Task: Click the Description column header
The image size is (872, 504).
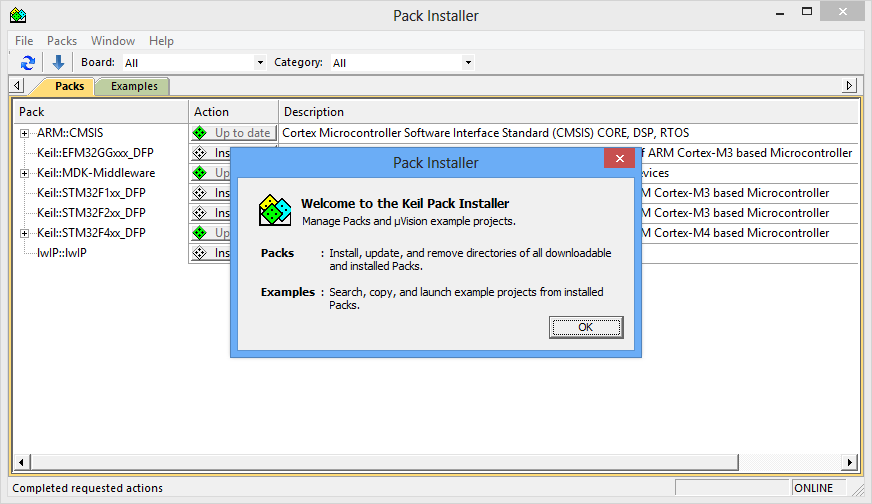Action: (568, 112)
